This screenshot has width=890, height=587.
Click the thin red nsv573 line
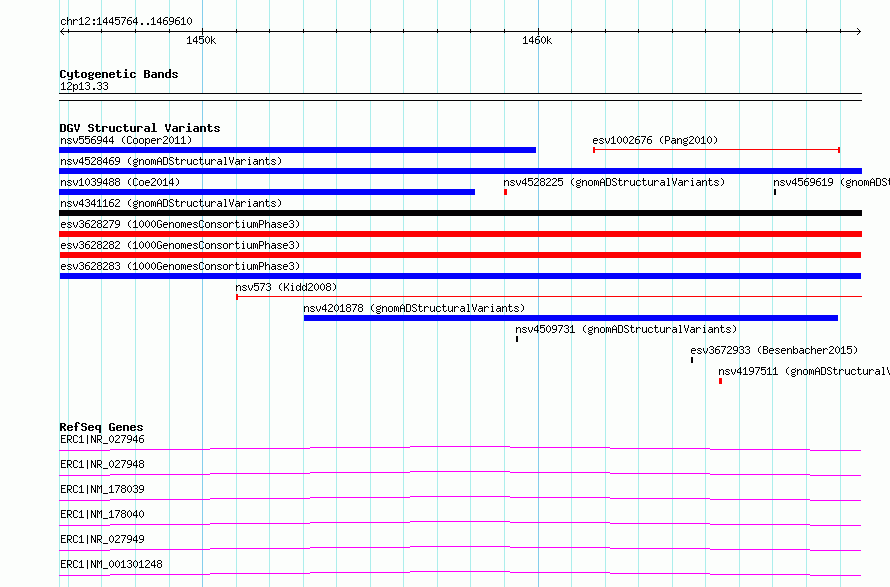pyautogui.click(x=549, y=296)
